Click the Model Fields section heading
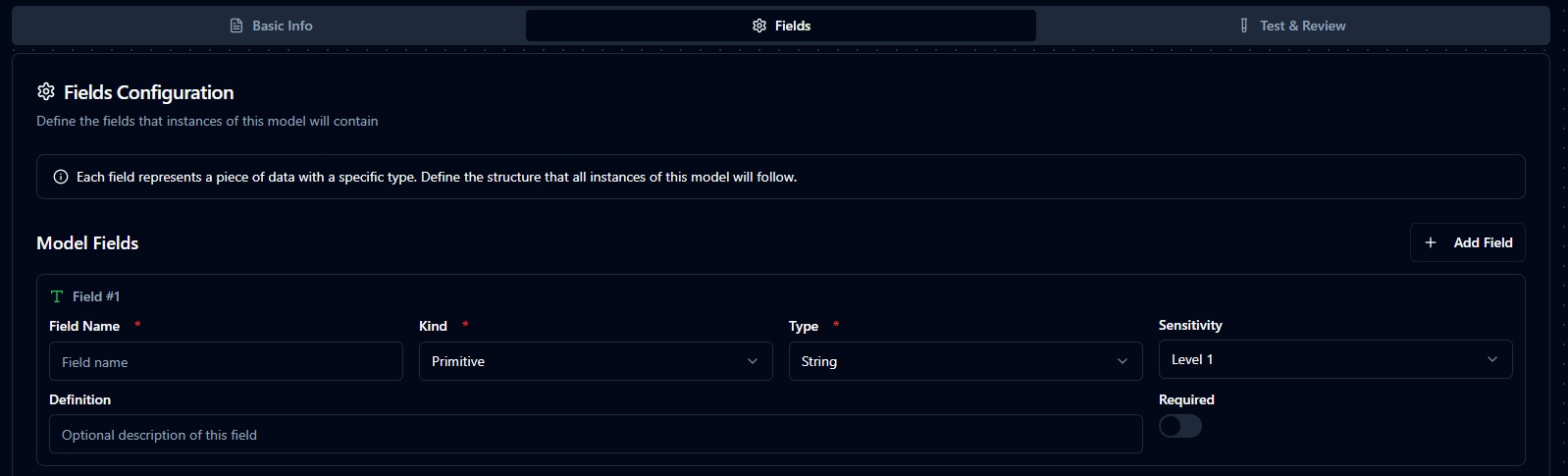This screenshot has height=476, width=1568. (x=87, y=242)
